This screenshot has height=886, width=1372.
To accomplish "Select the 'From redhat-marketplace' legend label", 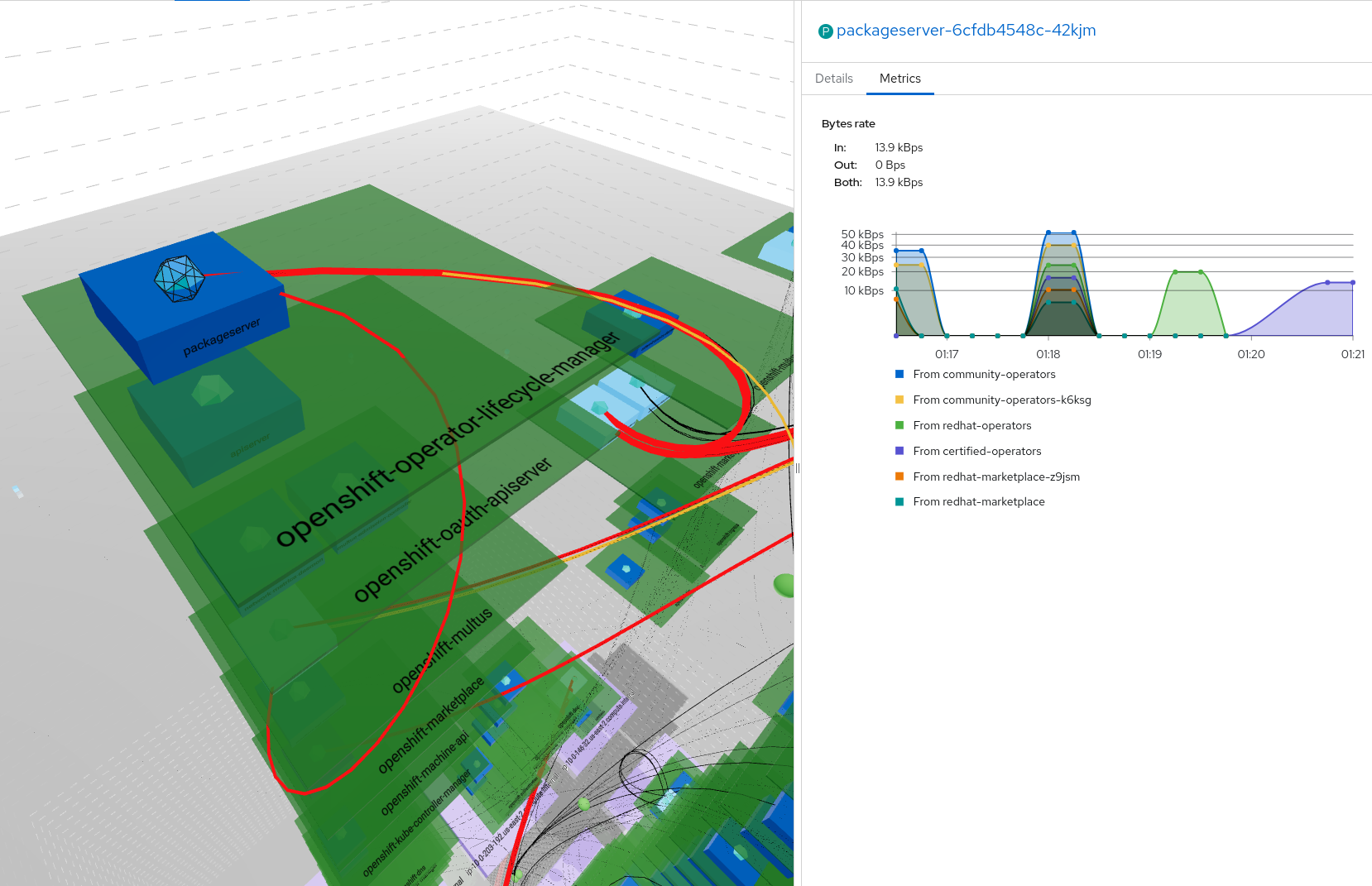I will [x=979, y=501].
